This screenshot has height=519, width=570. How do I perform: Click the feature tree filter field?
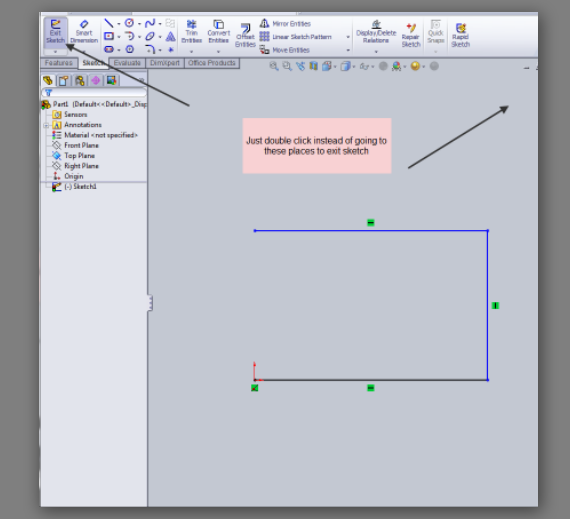[94, 93]
